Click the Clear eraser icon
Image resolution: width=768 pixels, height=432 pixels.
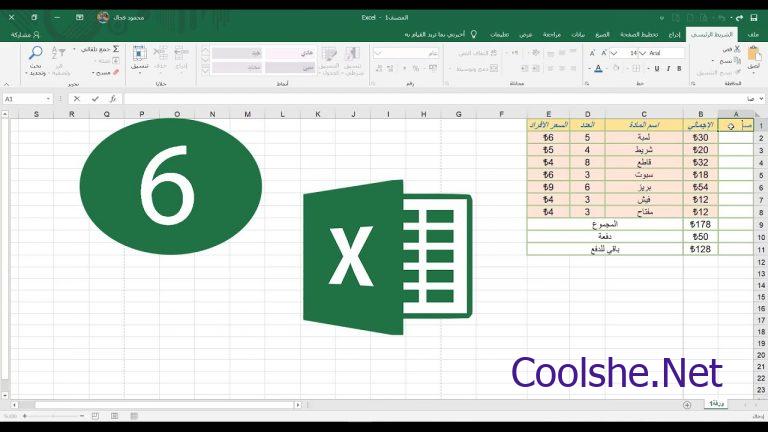[116, 72]
